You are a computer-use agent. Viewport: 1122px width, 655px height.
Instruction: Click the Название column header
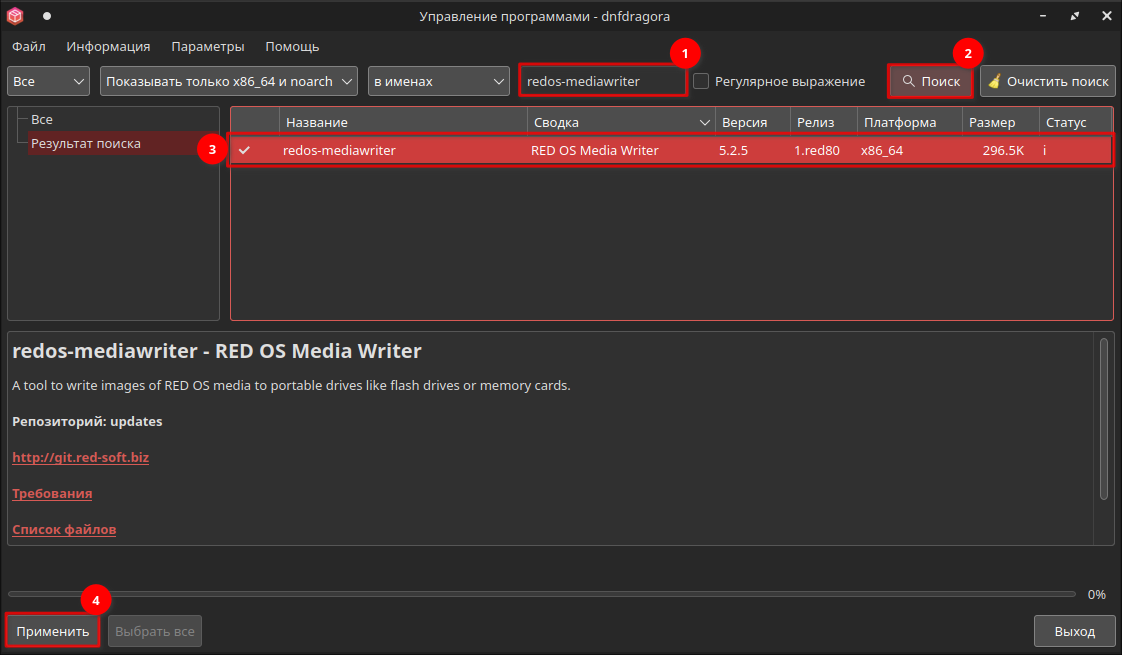pos(403,122)
